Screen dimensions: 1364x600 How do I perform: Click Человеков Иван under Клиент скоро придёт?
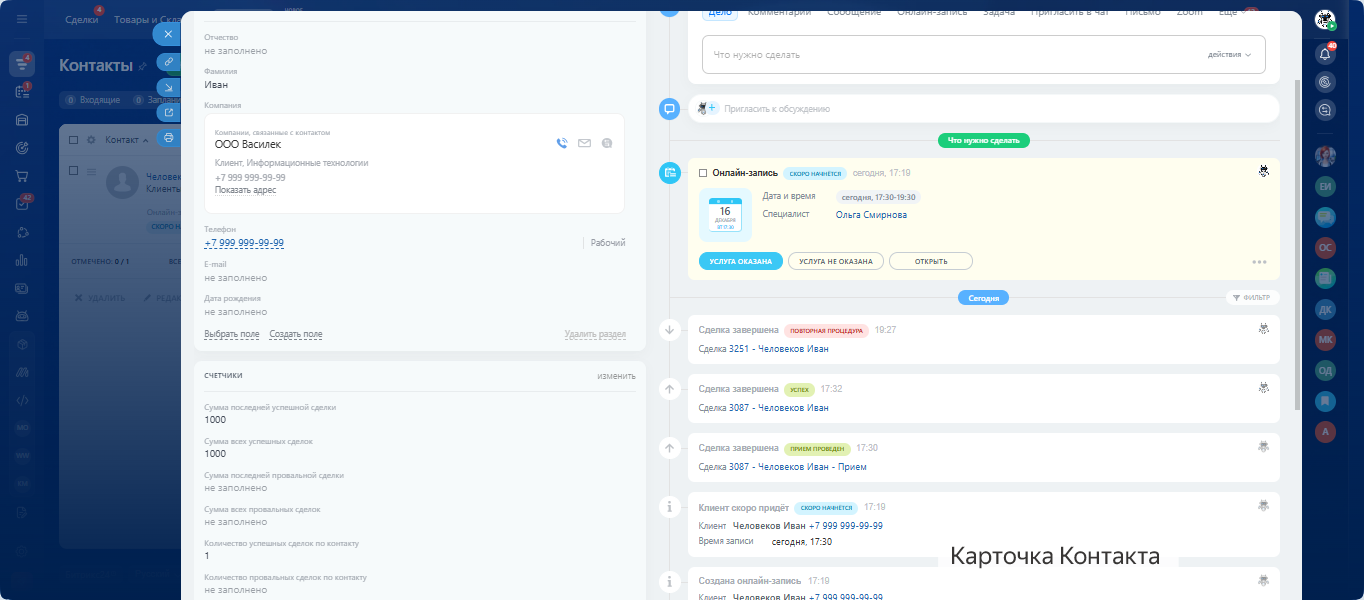point(769,526)
